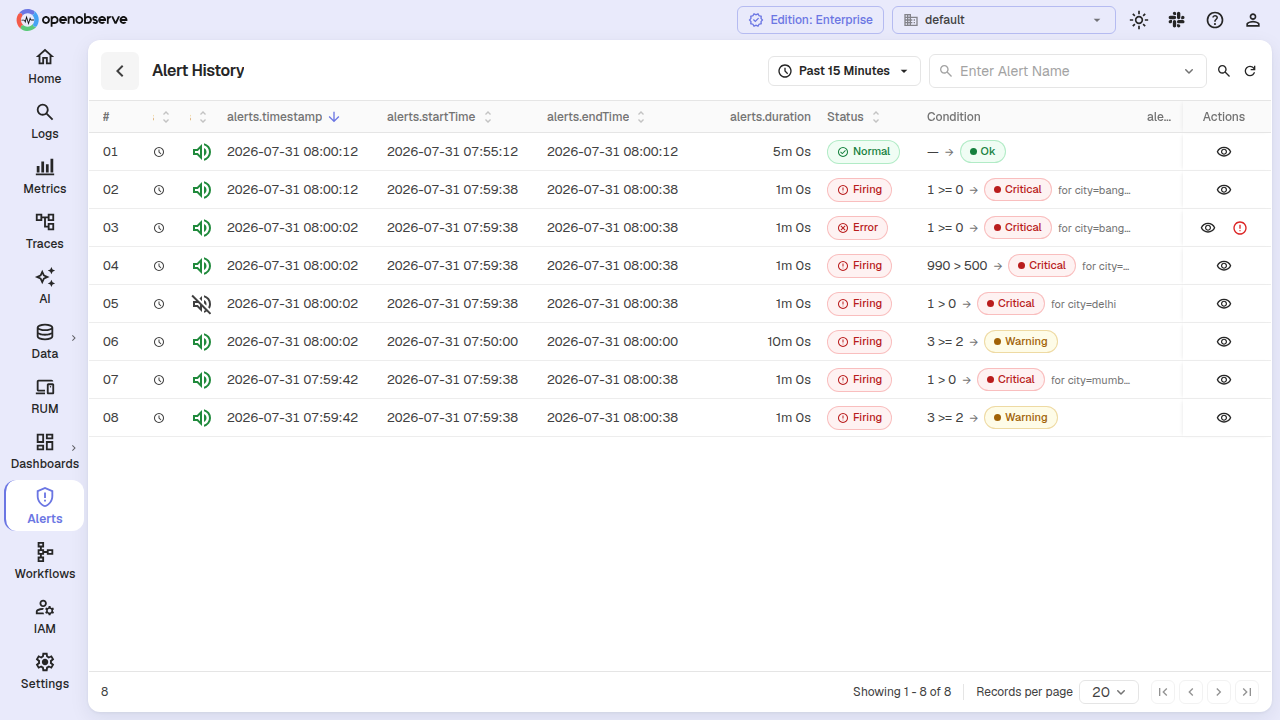Click the green speaker icon in row 07
This screenshot has height=720, width=1280.
click(202, 380)
